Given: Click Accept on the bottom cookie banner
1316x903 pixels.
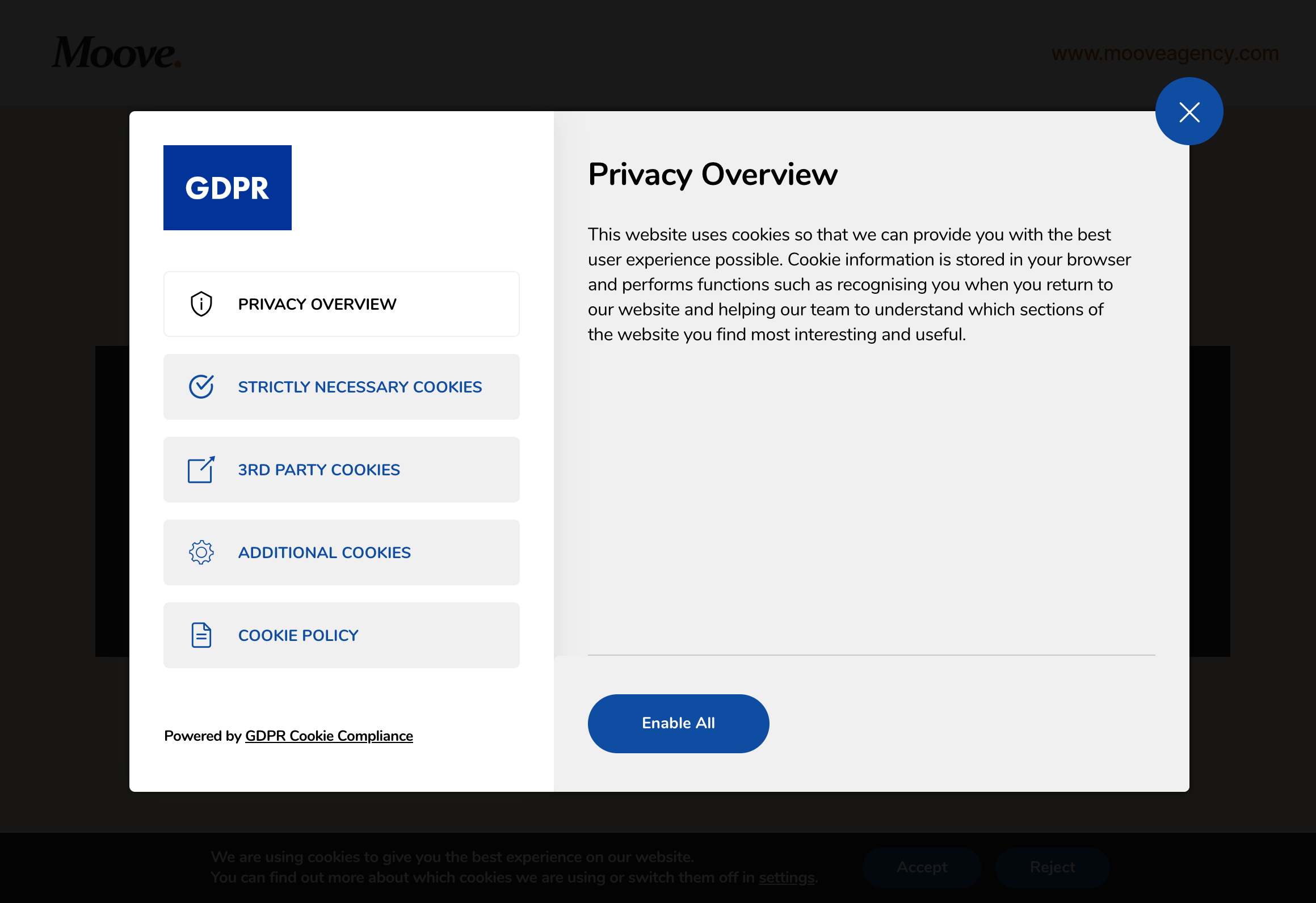Looking at the screenshot, I should (x=920, y=867).
